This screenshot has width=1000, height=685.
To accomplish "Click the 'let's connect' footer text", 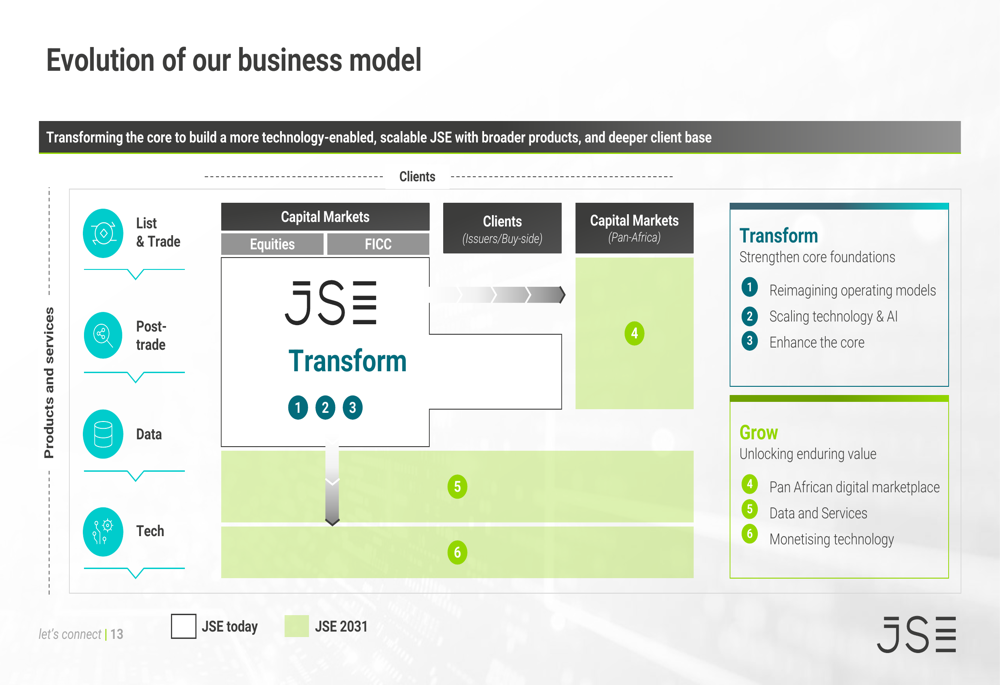I will (x=70, y=634).
